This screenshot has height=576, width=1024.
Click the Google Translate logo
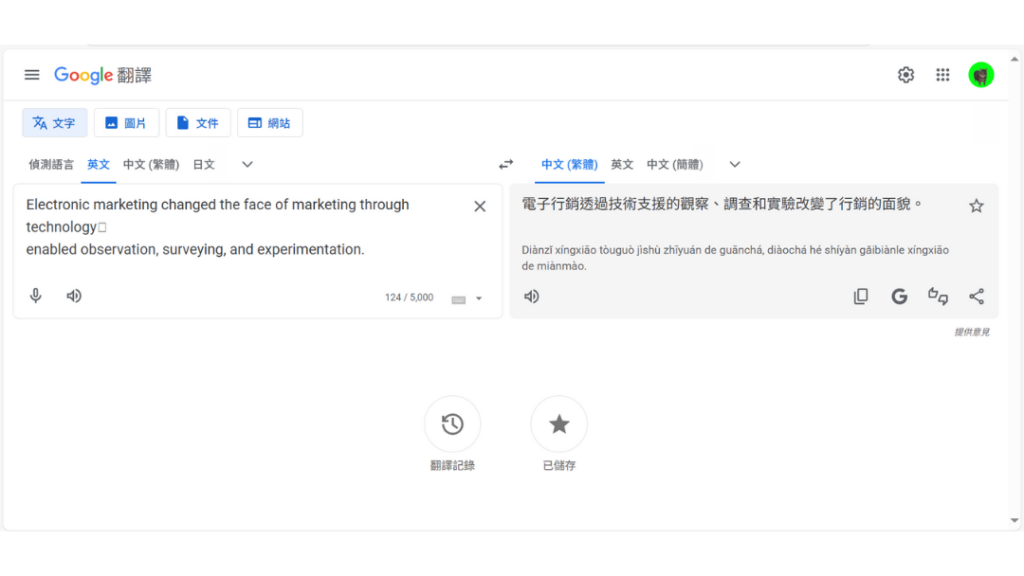tap(103, 75)
